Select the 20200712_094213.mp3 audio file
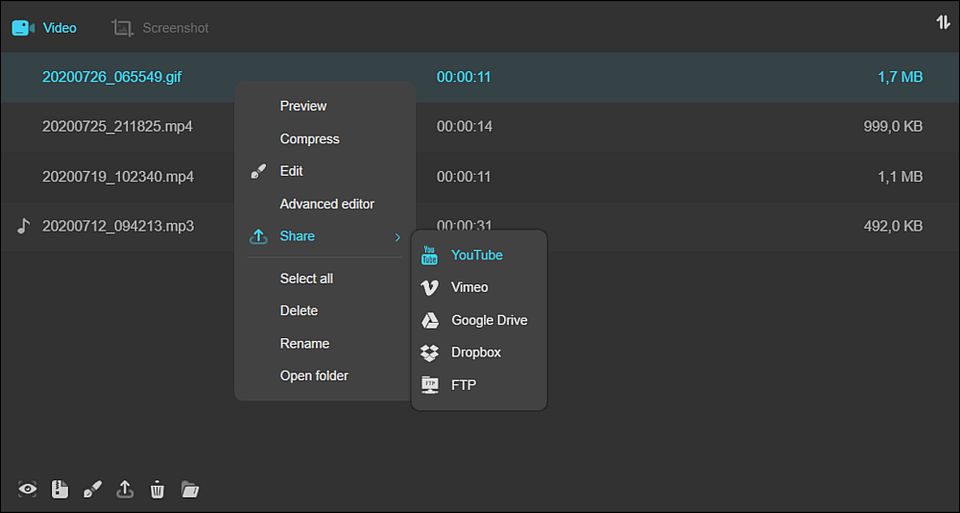The height and width of the screenshot is (513, 960). pos(118,226)
